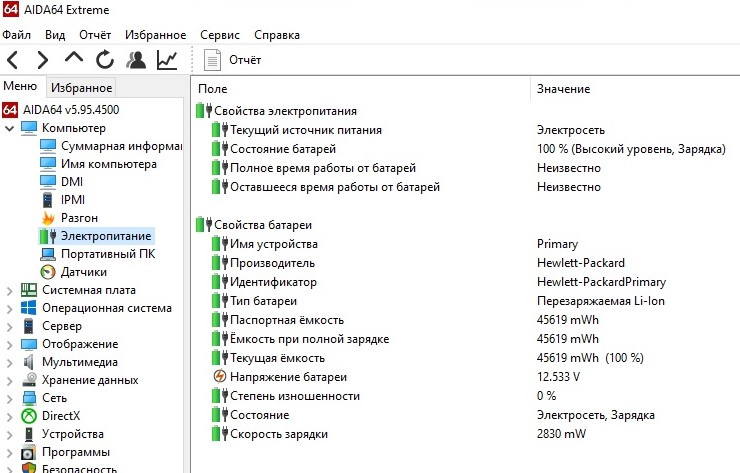Open the Справка menu
740x473 pixels.
point(277,35)
